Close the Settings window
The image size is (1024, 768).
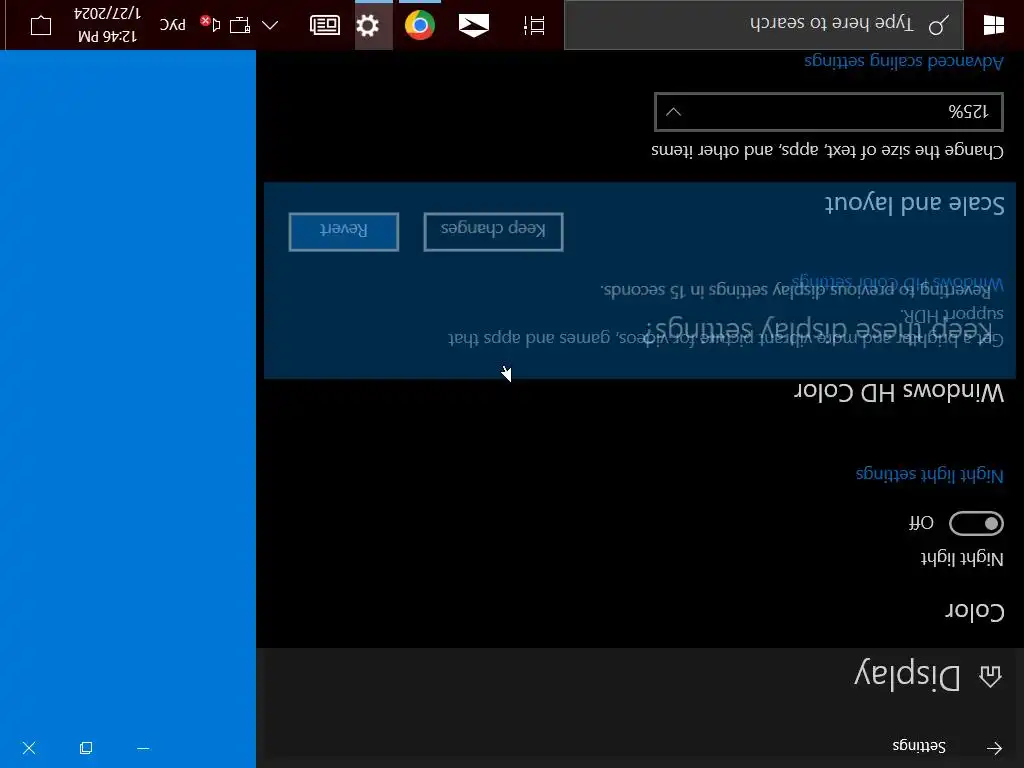coord(29,748)
